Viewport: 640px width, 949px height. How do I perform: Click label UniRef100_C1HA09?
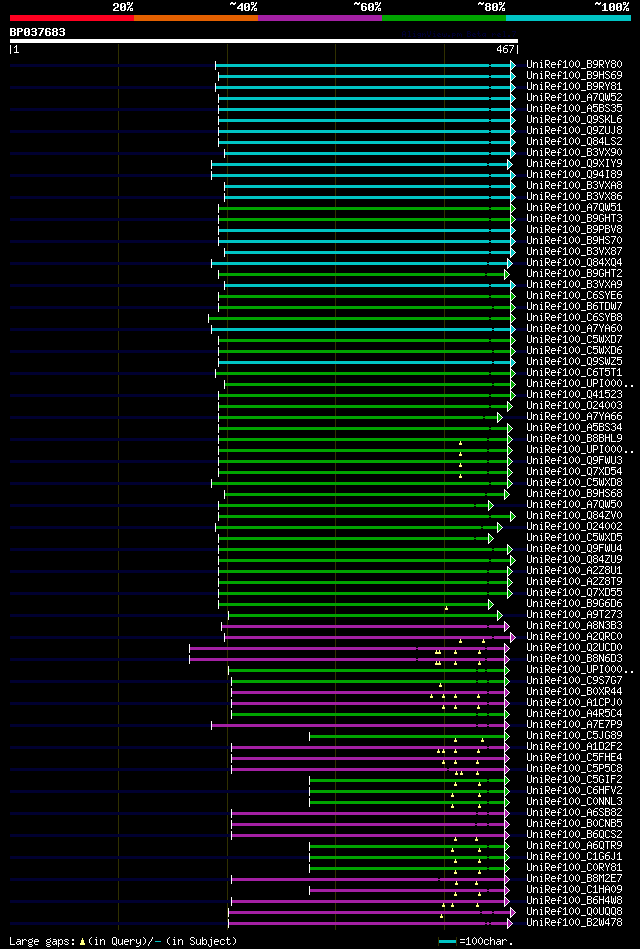tap(574, 890)
